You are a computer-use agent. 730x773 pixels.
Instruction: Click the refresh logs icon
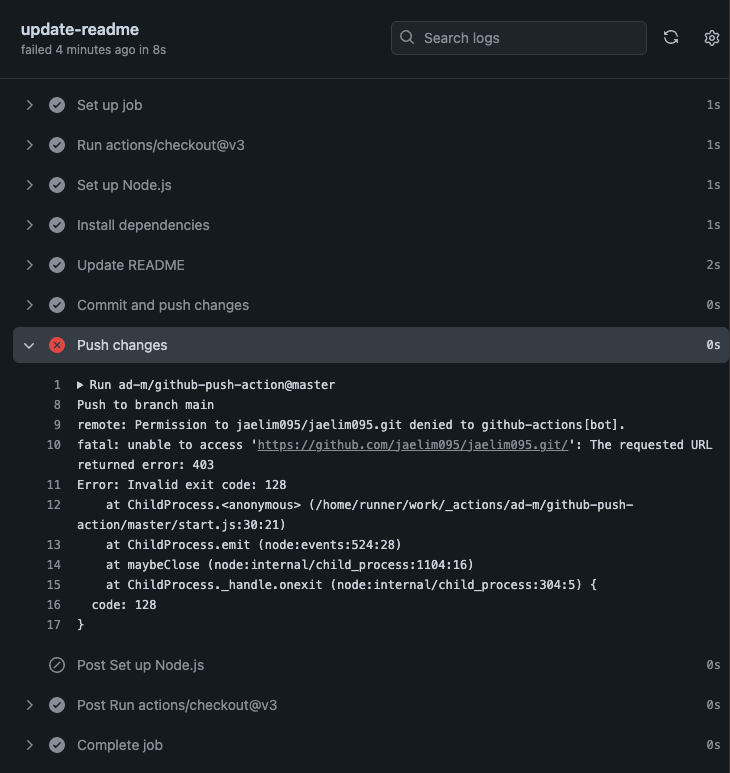[x=671, y=37]
